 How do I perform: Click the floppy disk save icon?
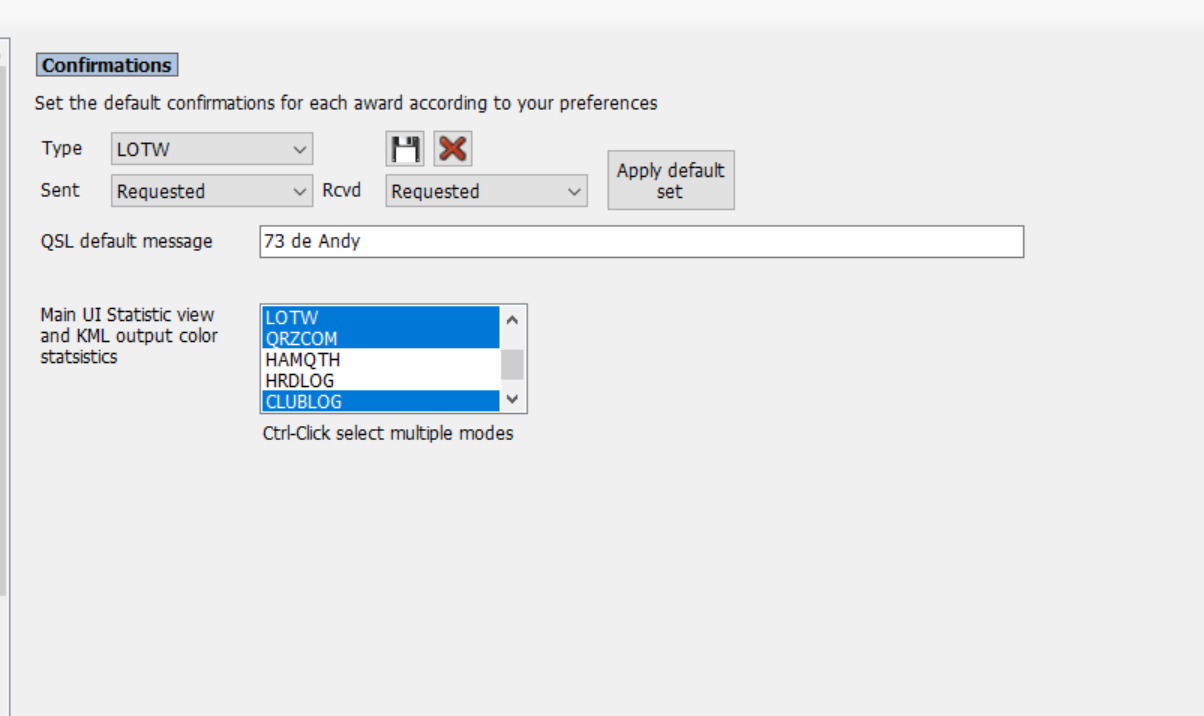point(405,149)
